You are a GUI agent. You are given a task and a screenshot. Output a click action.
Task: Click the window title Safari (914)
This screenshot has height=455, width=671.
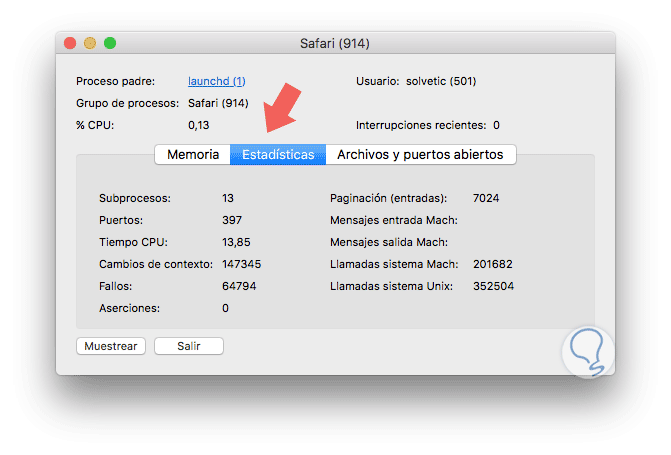pos(335,43)
